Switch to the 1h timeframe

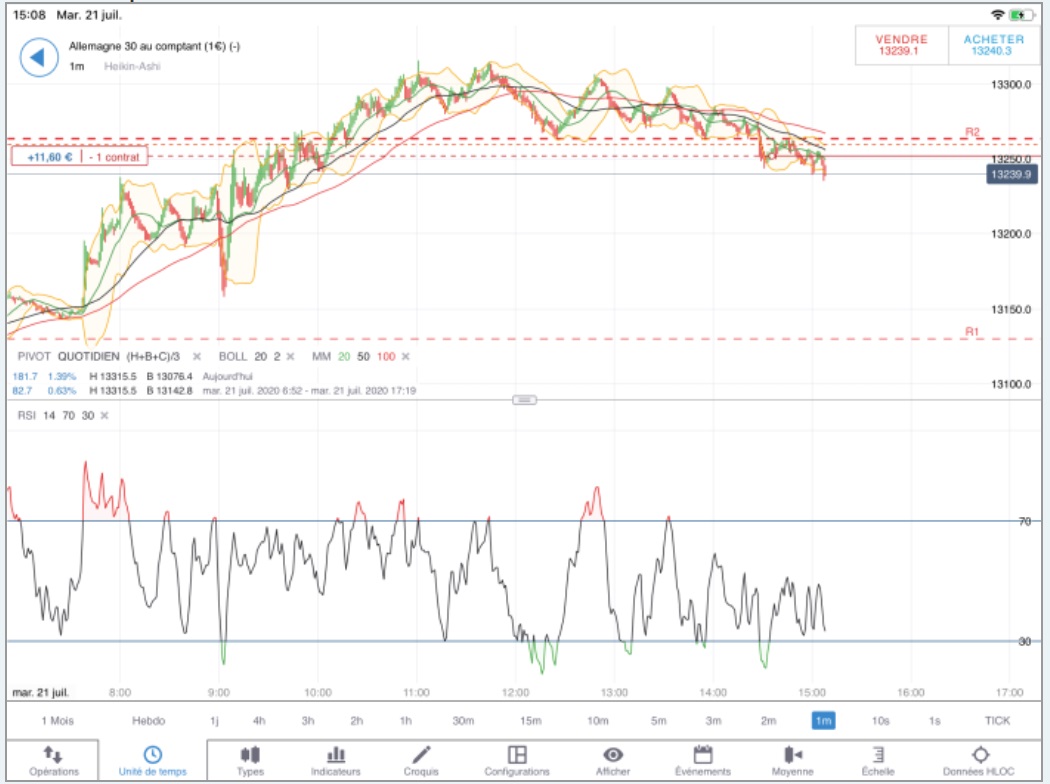(406, 721)
